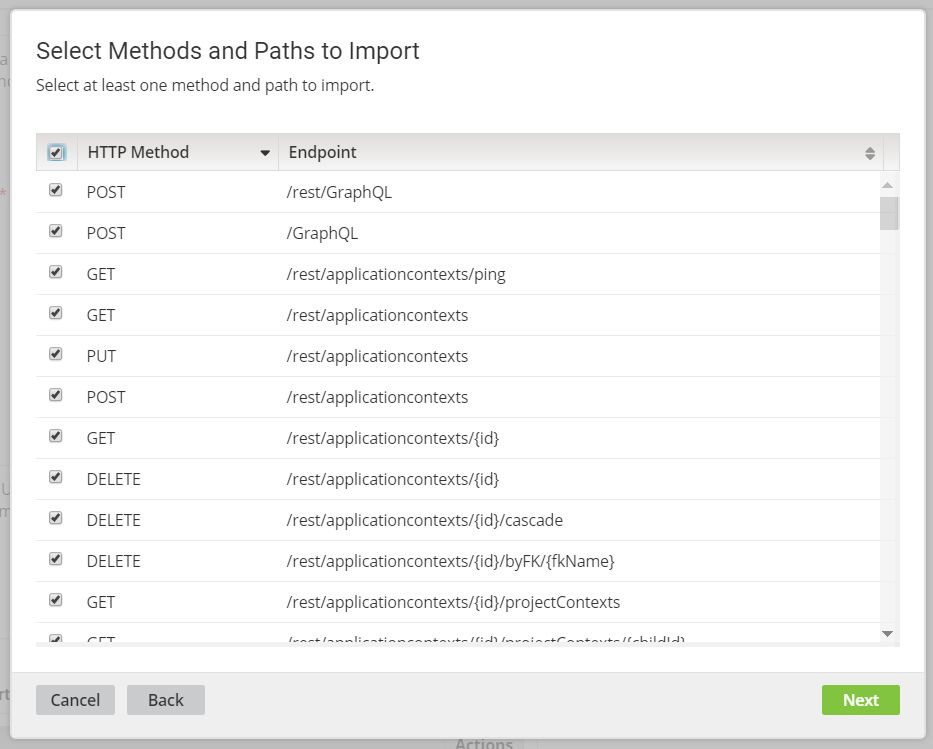Screen dimensions: 933x749
Task: Select the GET /rest/applicationcontexts/{id} row
Action: [55, 435]
